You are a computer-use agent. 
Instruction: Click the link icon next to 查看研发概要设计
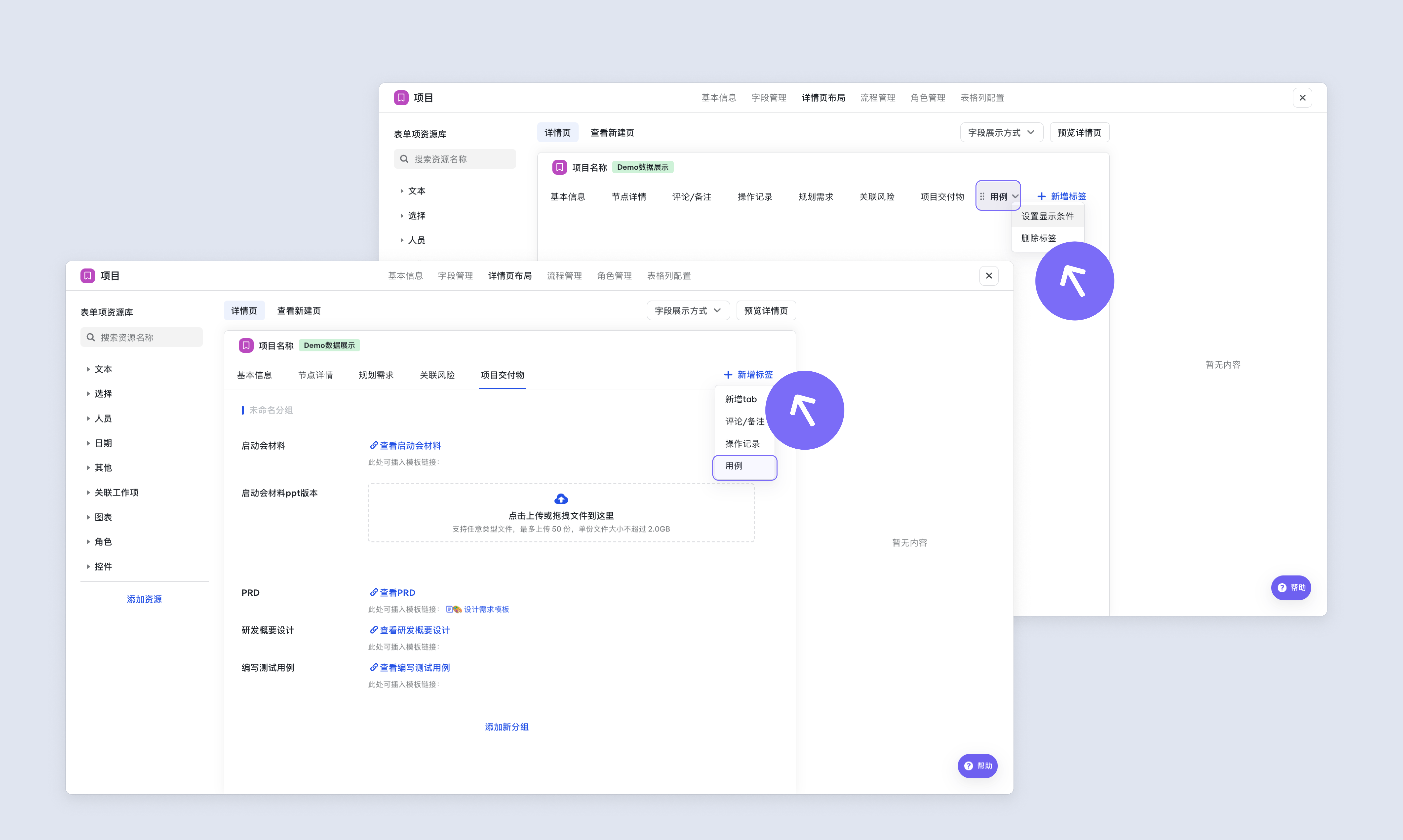[374, 630]
